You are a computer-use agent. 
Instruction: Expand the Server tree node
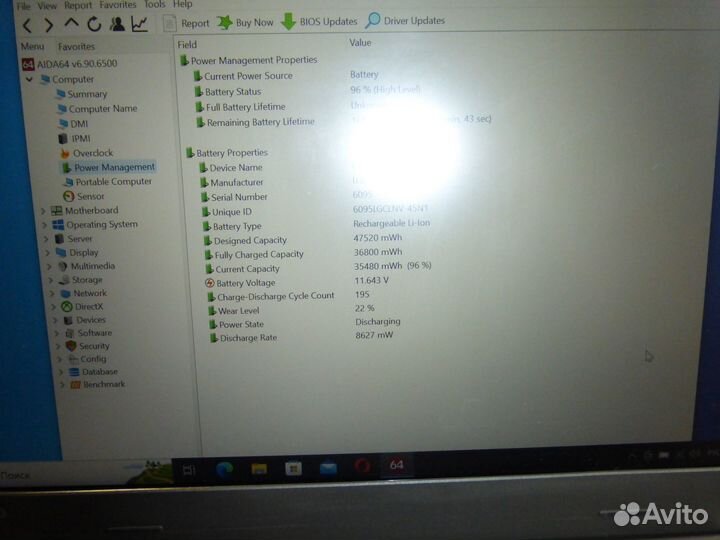pyautogui.click(x=46, y=239)
